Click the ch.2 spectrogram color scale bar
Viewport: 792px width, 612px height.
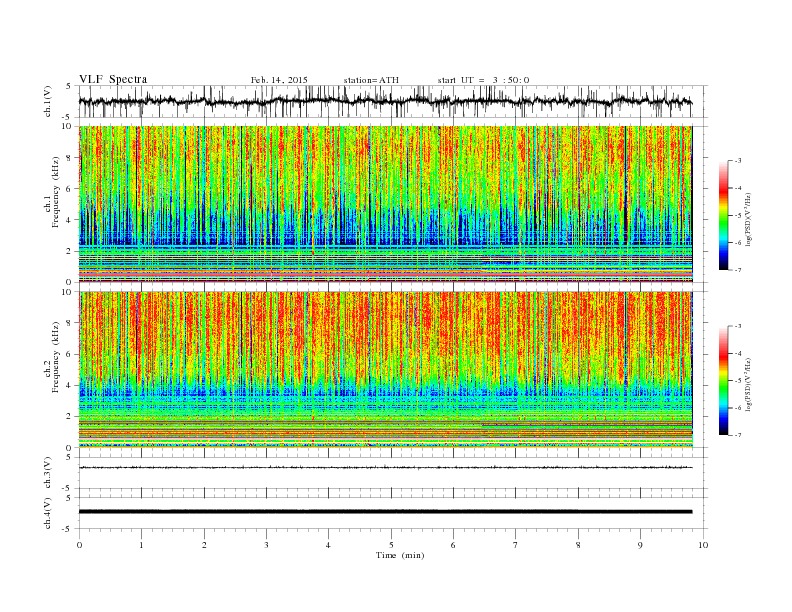click(723, 380)
